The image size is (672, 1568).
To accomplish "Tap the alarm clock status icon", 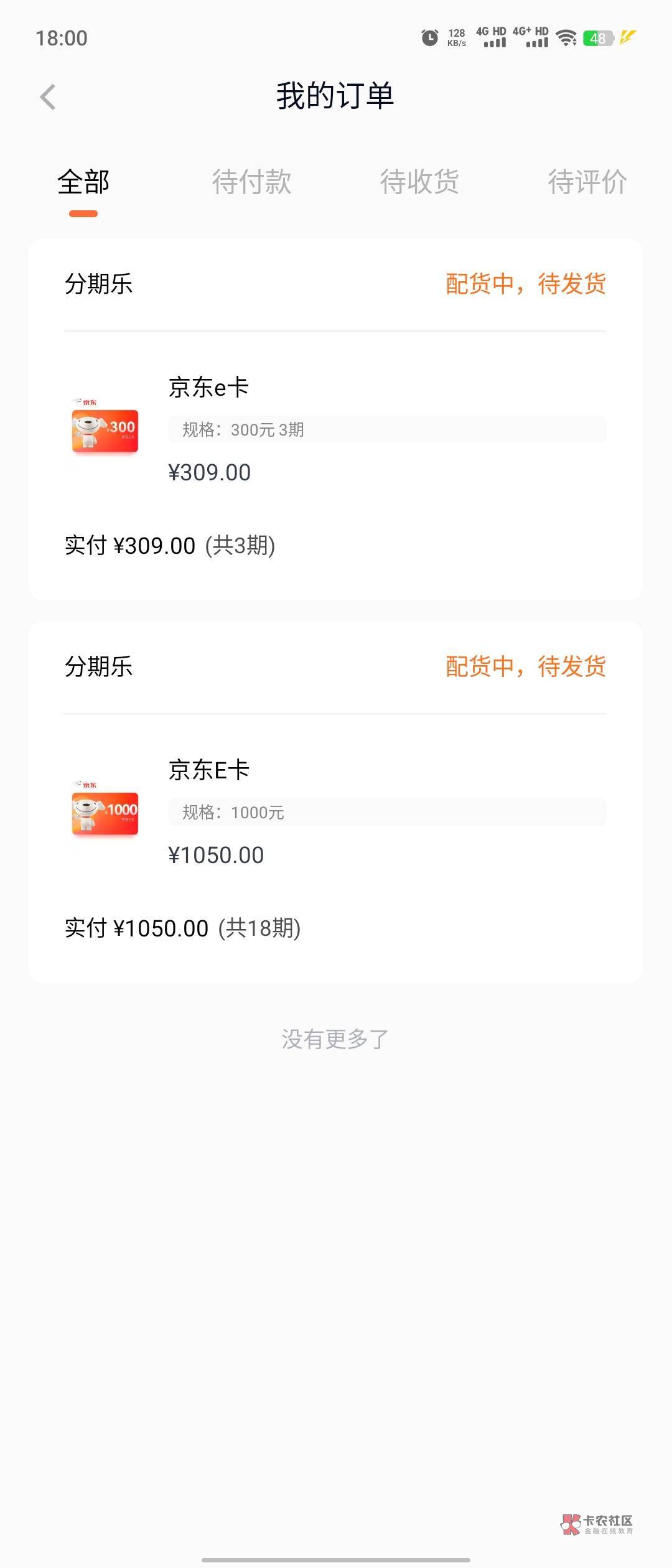I will pyautogui.click(x=429, y=38).
